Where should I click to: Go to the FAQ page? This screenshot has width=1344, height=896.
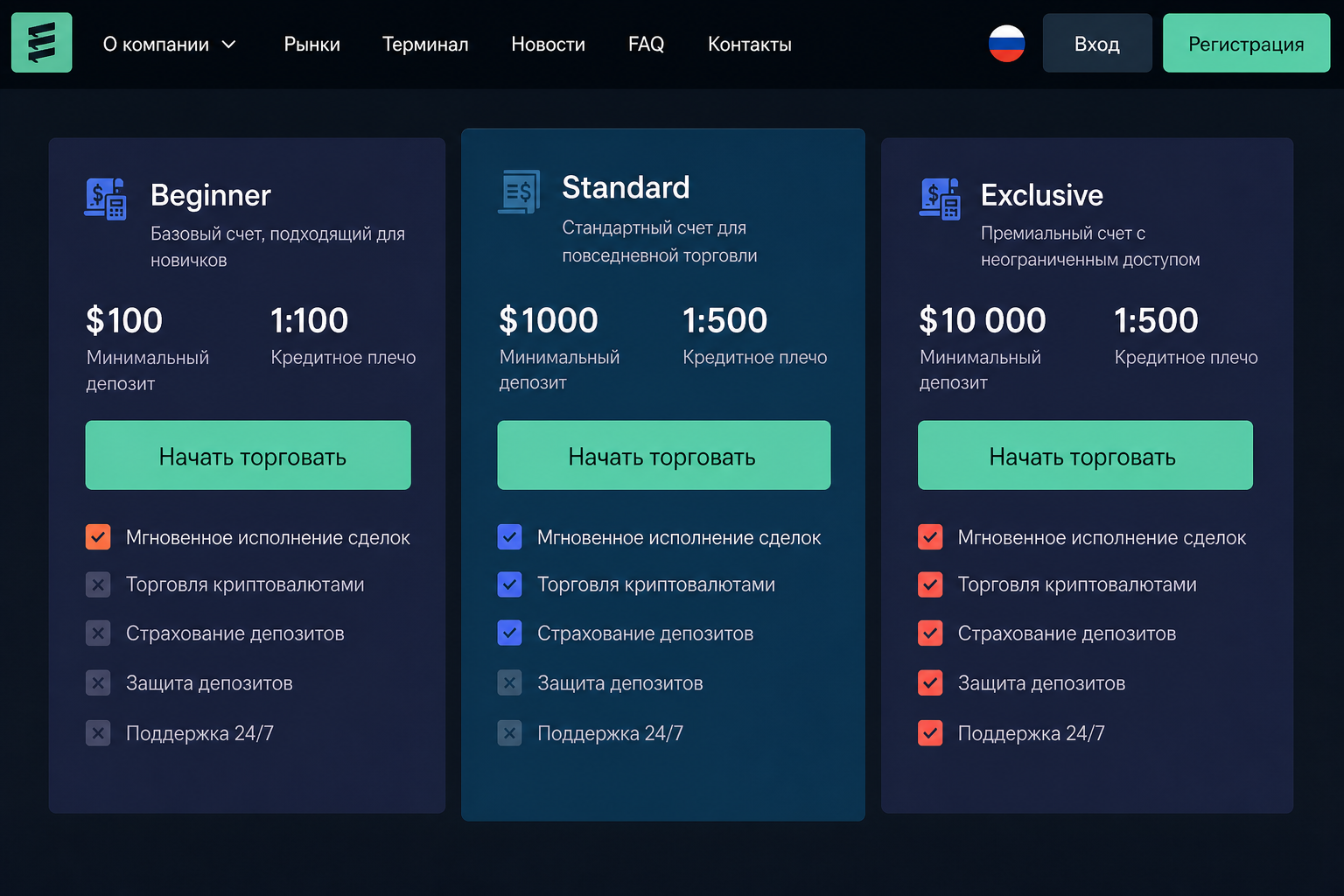click(647, 44)
